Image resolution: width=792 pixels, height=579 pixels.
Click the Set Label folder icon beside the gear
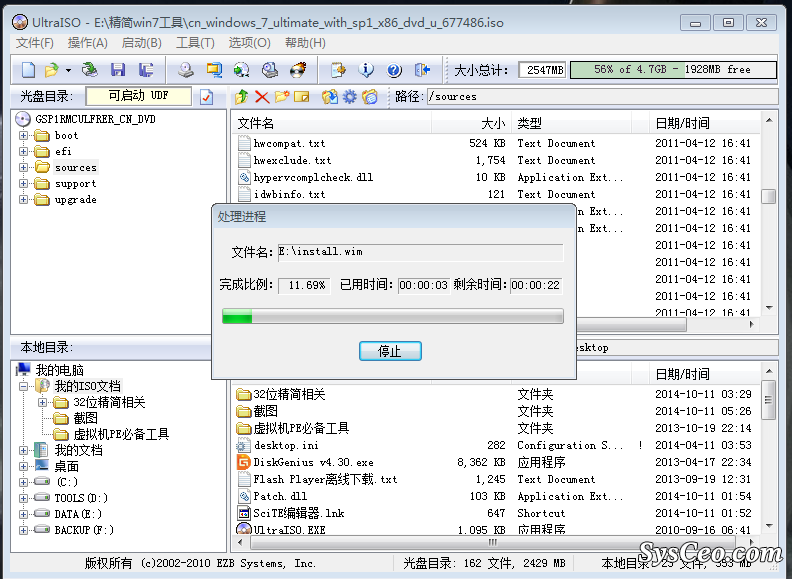[x=370, y=96]
